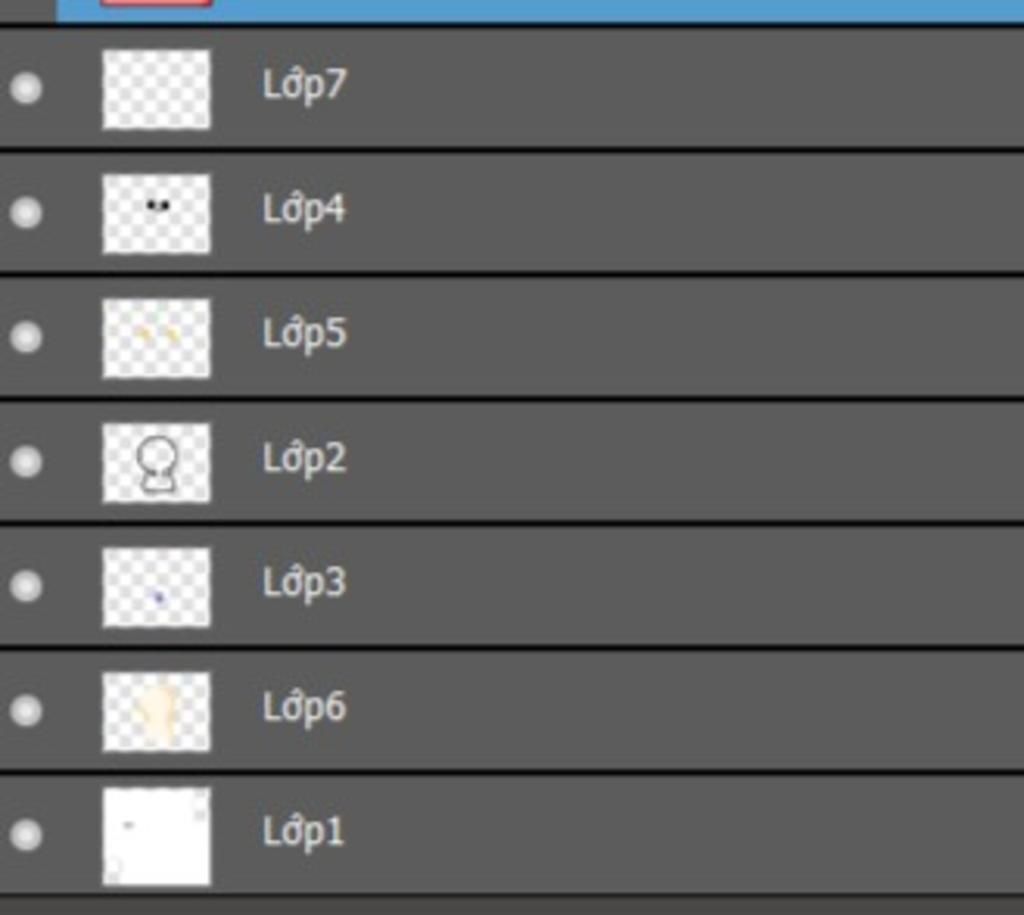Click the Lớp4 thumbnail with black dots
The height and width of the screenshot is (915, 1024).
pos(157,214)
